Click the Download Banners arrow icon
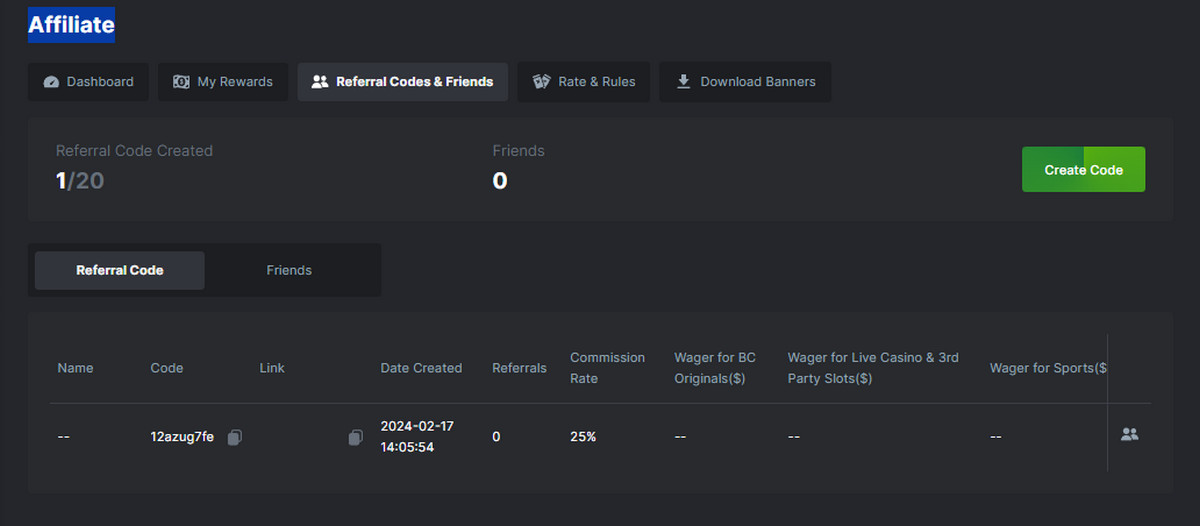The height and width of the screenshot is (526, 1200). pos(684,82)
